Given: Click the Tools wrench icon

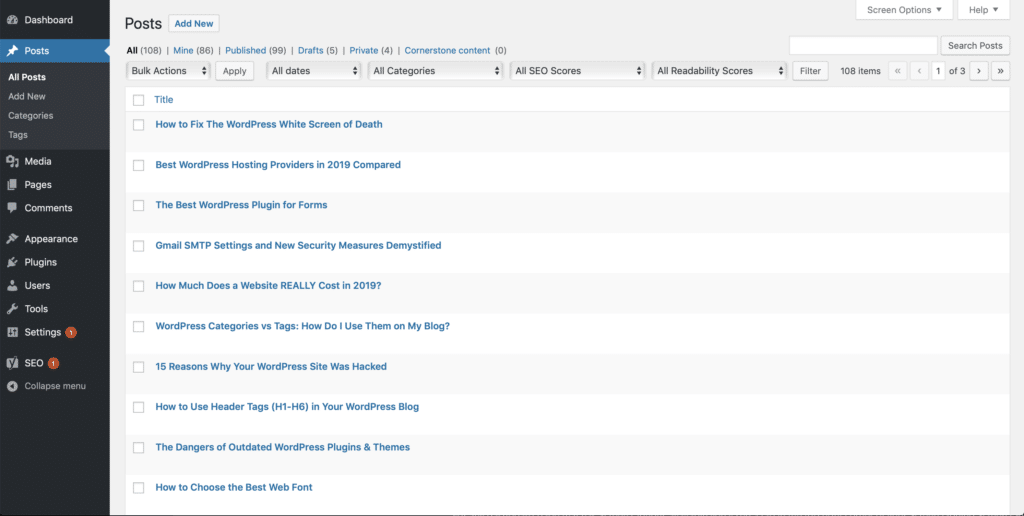Looking at the screenshot, I should tap(12, 309).
